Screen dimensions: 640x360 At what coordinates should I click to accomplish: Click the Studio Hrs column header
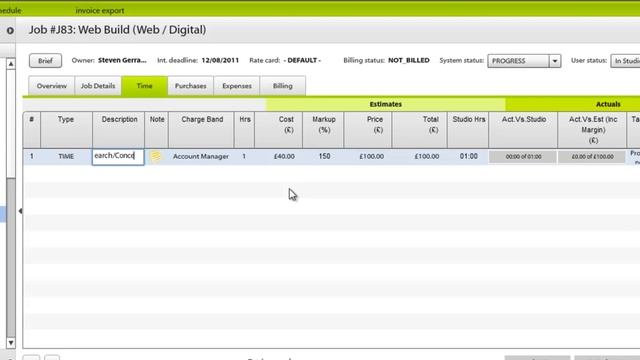click(469, 130)
